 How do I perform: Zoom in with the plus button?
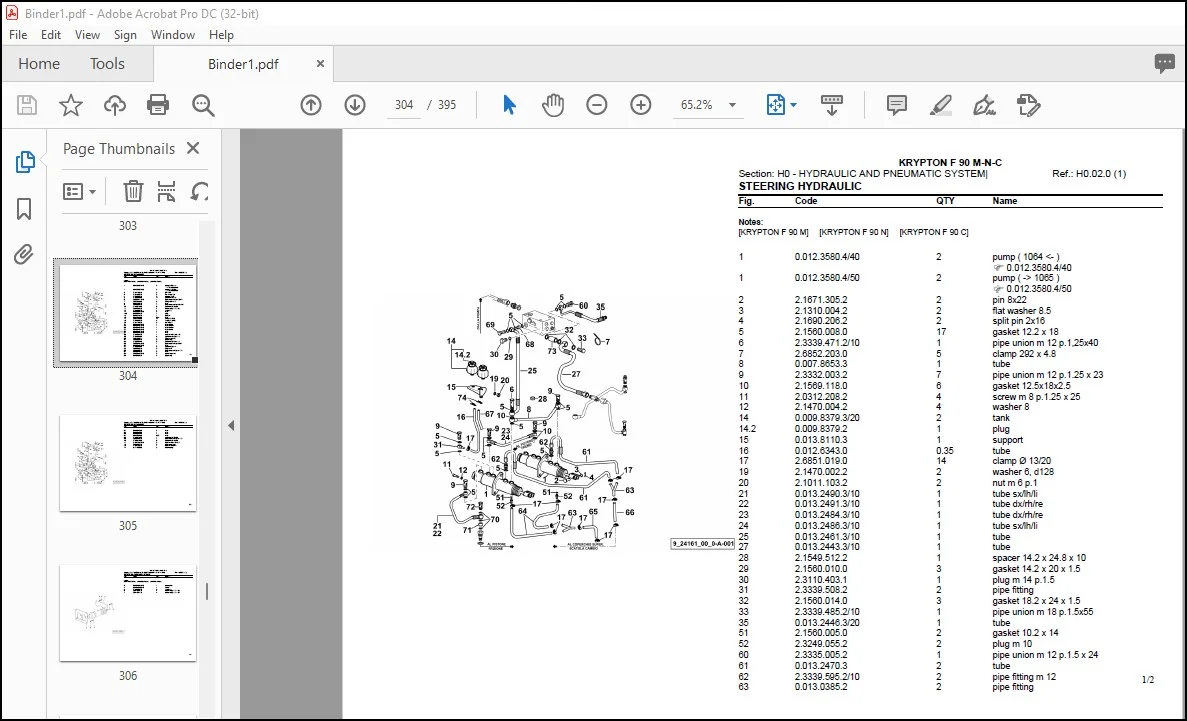(641, 105)
